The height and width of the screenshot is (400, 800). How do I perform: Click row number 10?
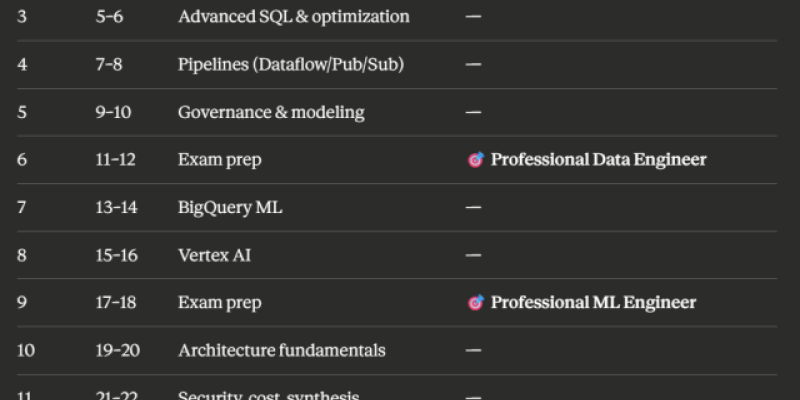[x=26, y=351]
